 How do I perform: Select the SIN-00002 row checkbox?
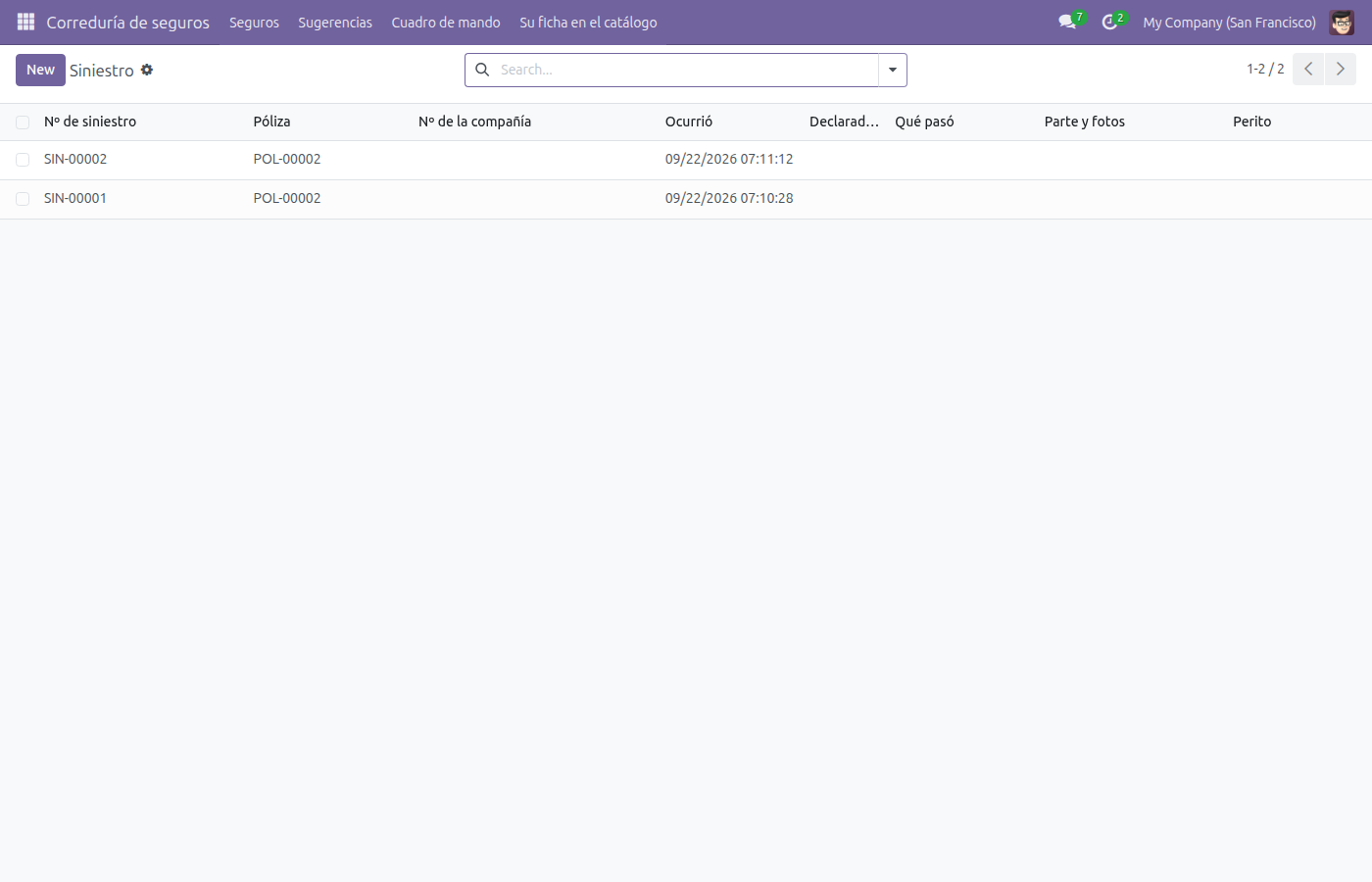[x=23, y=160]
